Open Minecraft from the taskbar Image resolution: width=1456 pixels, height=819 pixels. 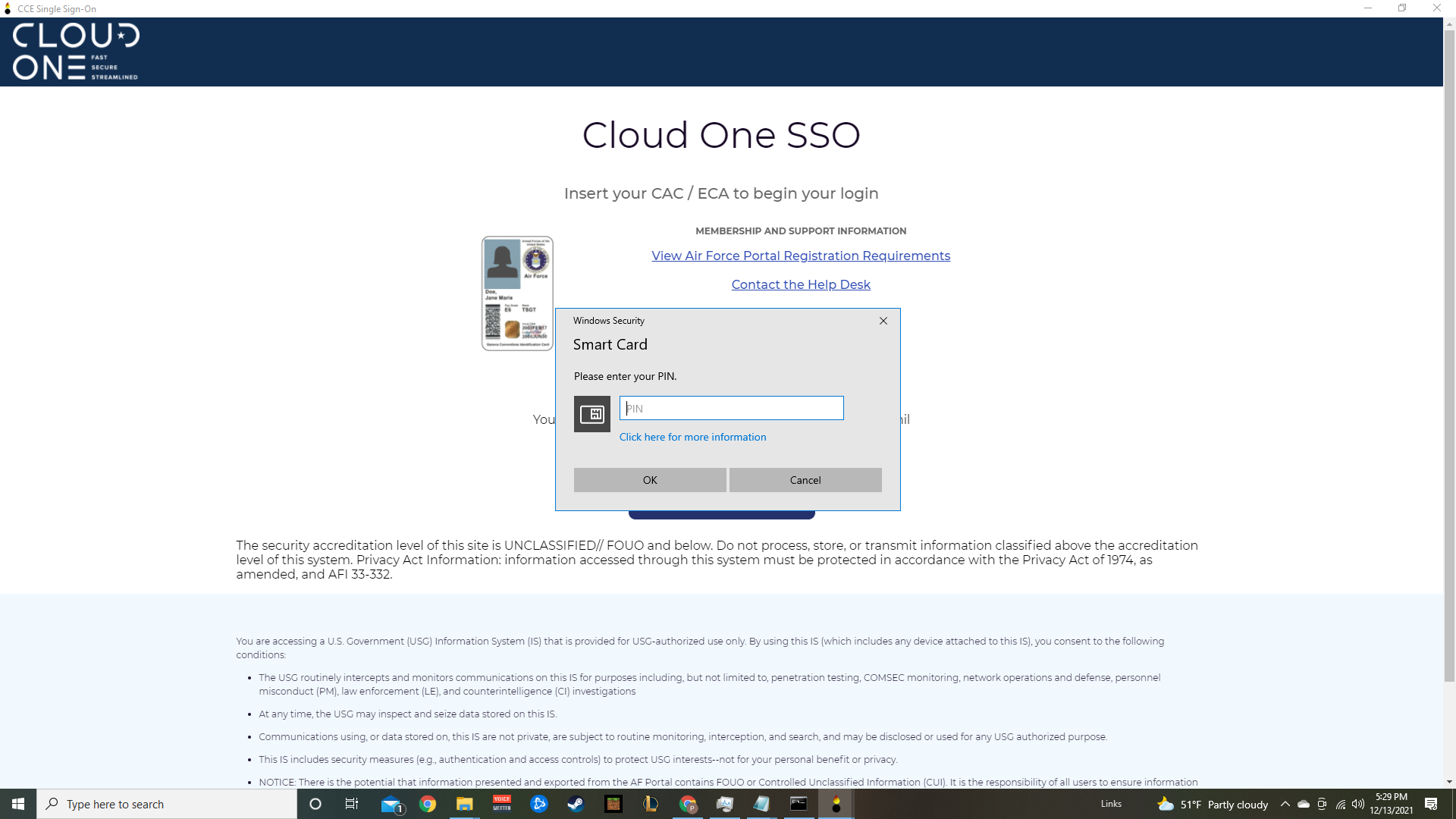613,804
